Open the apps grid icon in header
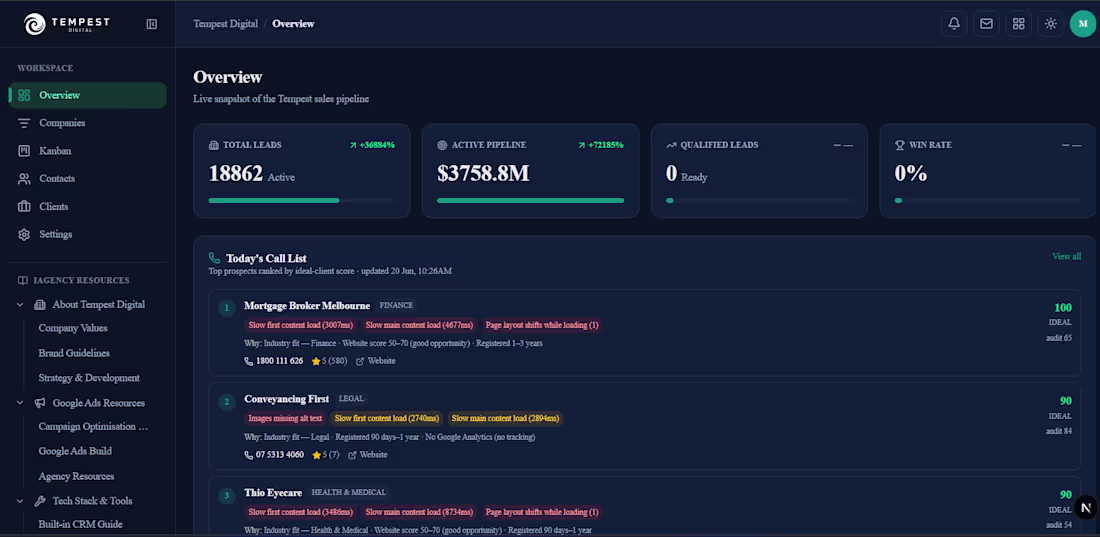This screenshot has height=537, width=1100. click(x=1019, y=24)
